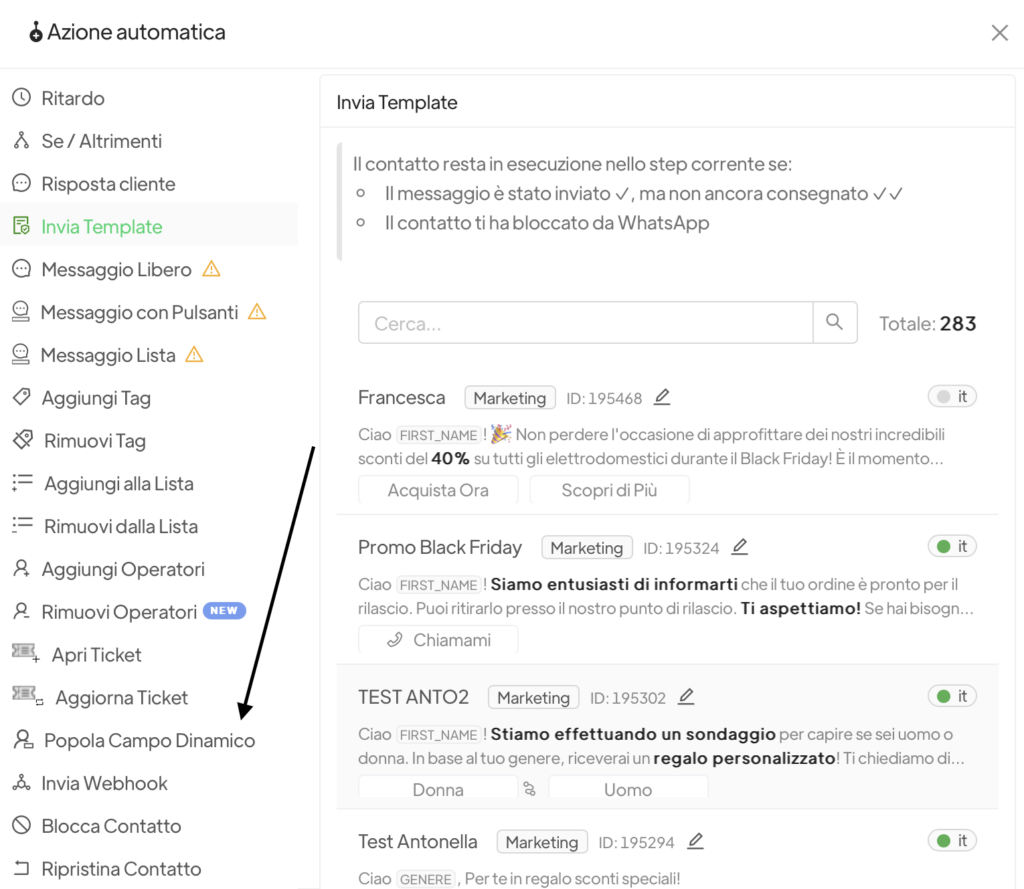Click edit pencil for TEST ANTO2 template

coord(685,697)
